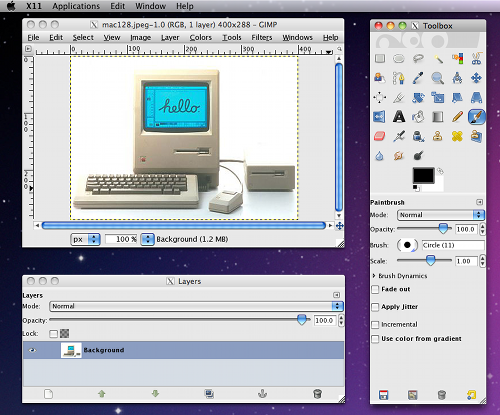Viewport: 500px width, 415px height.
Task: Activate the Airbrush tool
Action: [399, 136]
